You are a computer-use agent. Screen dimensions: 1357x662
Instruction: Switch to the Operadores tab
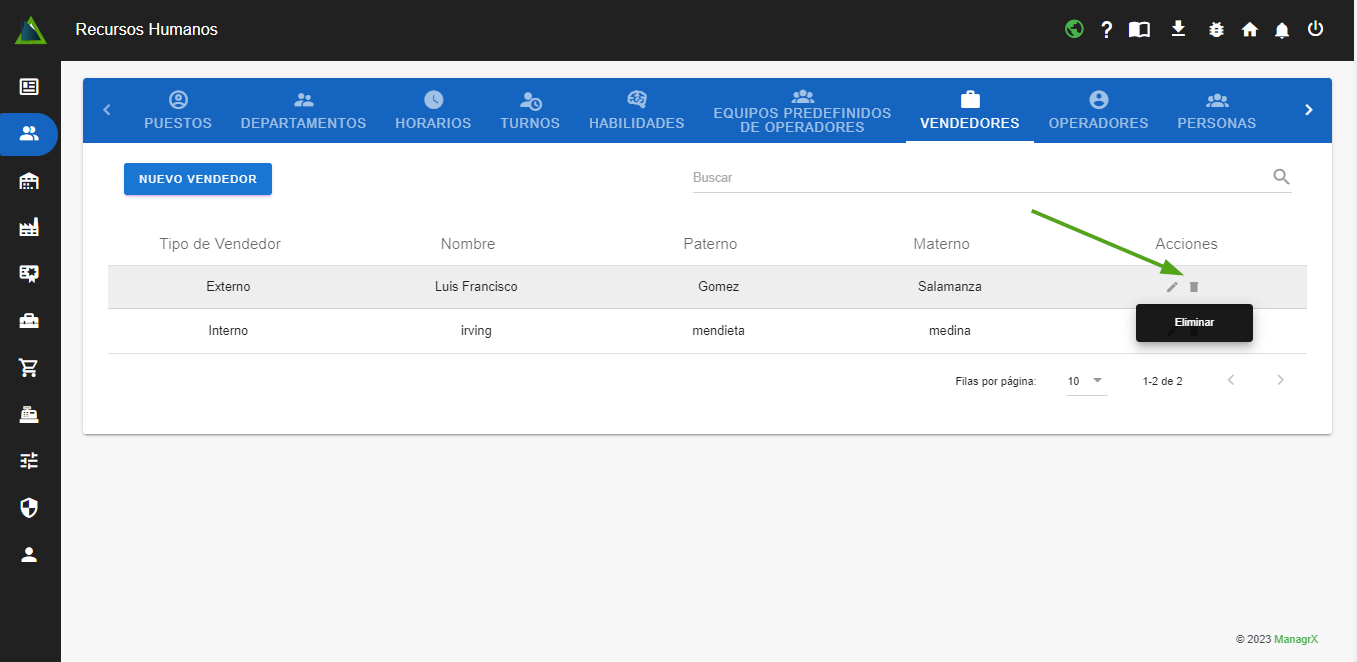pos(1098,111)
